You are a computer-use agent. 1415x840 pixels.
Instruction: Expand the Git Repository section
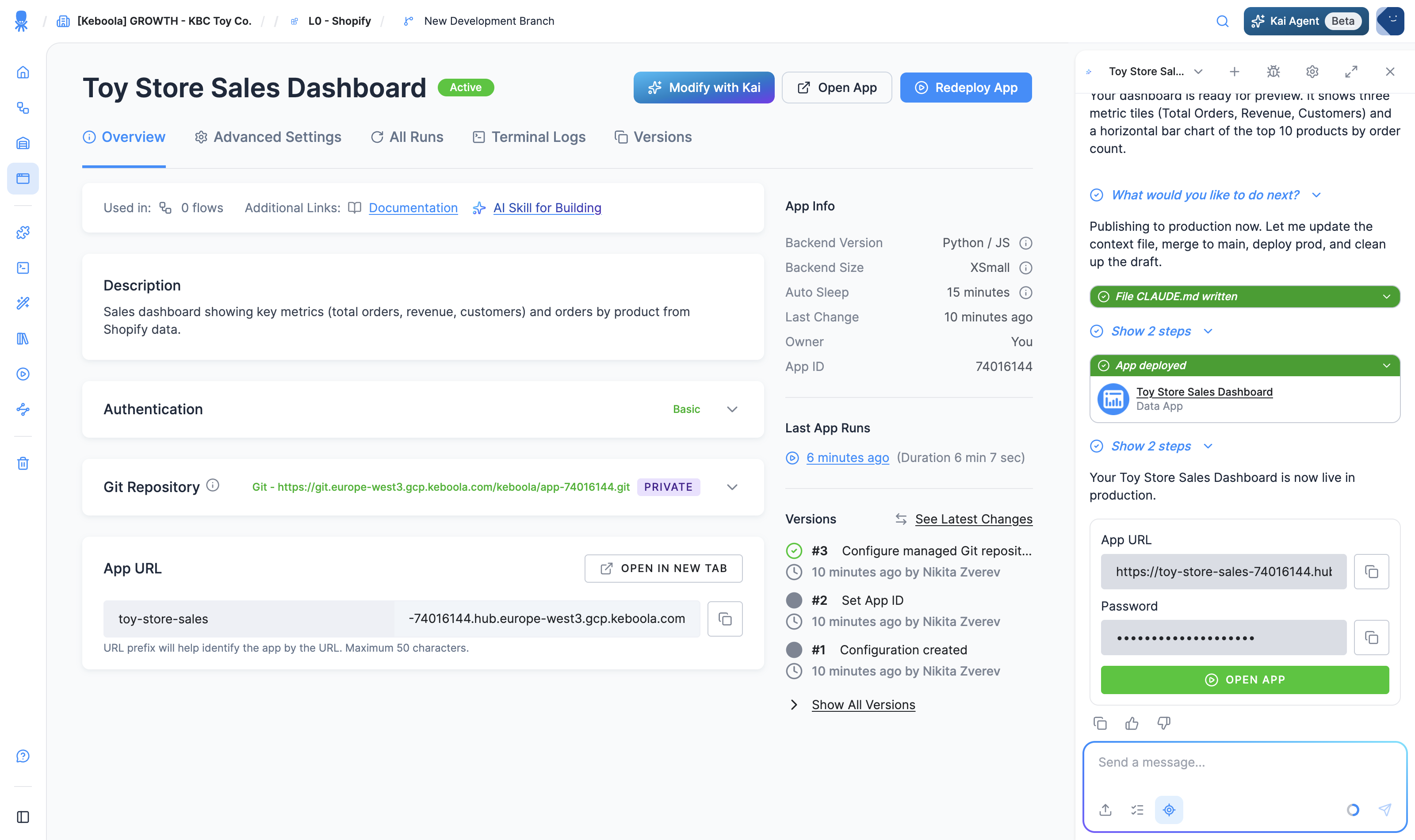pyautogui.click(x=732, y=487)
